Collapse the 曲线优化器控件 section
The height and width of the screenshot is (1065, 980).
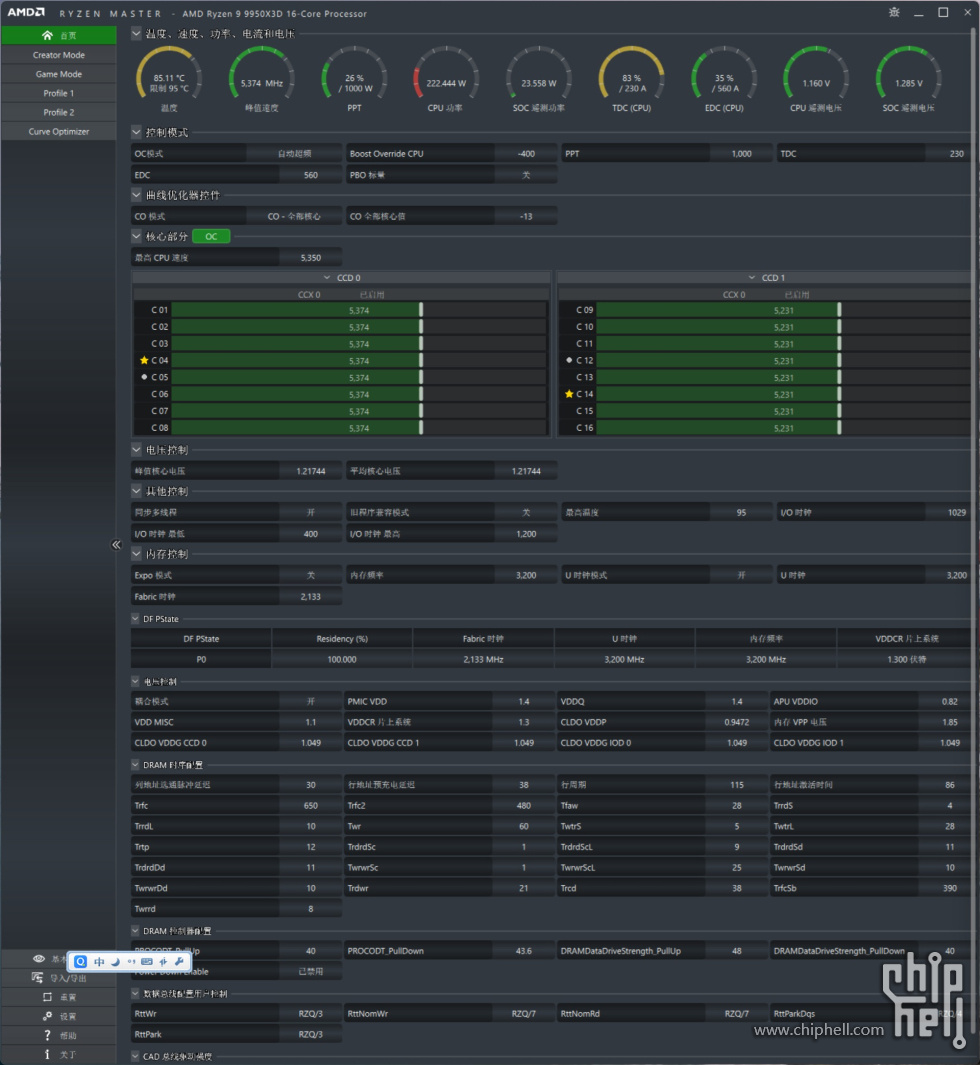click(137, 195)
